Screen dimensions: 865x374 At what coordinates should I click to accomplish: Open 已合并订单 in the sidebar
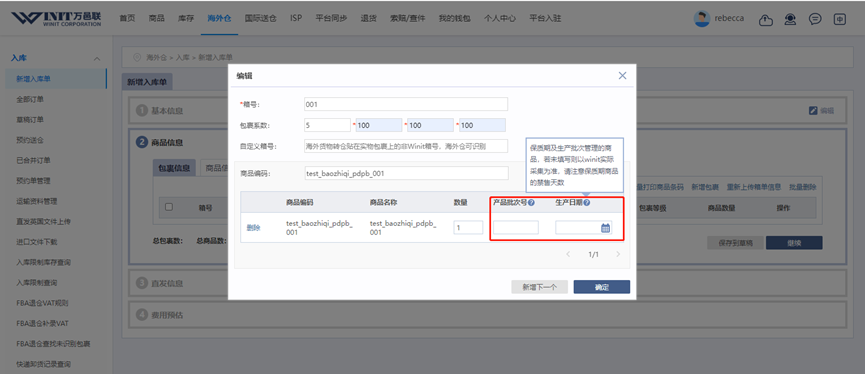coord(34,161)
